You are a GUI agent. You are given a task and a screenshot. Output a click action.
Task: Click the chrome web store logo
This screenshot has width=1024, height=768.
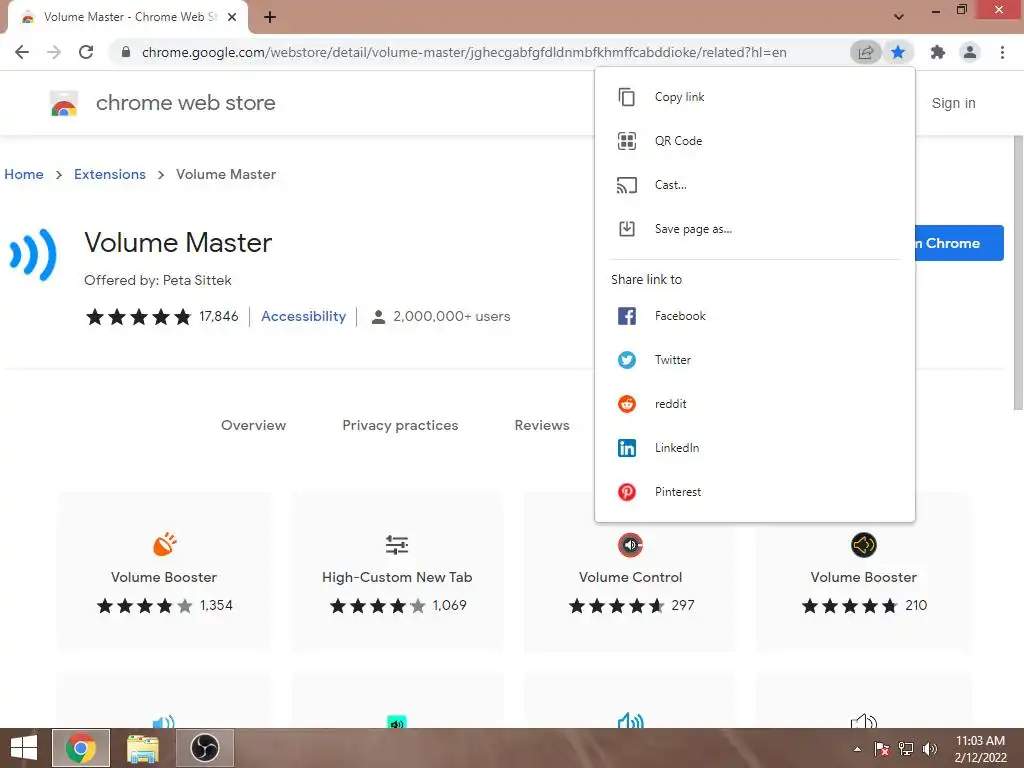pyautogui.click(x=64, y=103)
